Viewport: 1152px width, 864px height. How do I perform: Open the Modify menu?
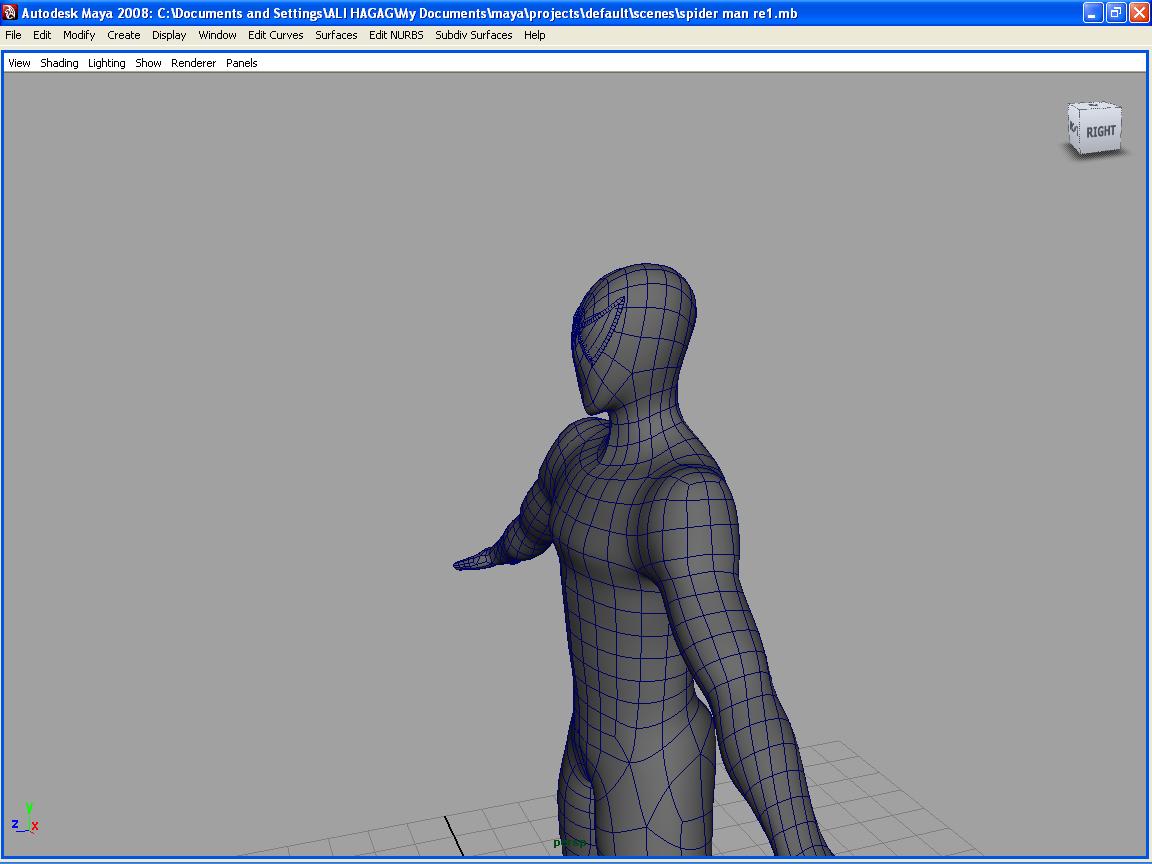tap(79, 35)
